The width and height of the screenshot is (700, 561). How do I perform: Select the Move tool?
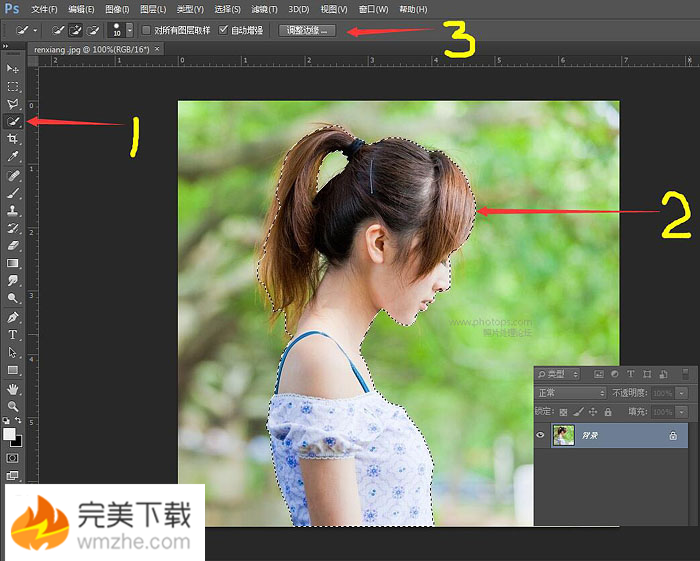click(x=13, y=68)
